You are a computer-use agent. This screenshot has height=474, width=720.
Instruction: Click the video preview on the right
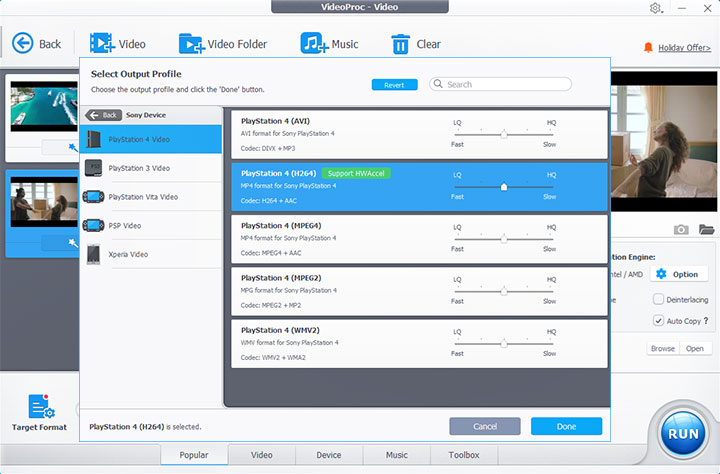(x=664, y=141)
